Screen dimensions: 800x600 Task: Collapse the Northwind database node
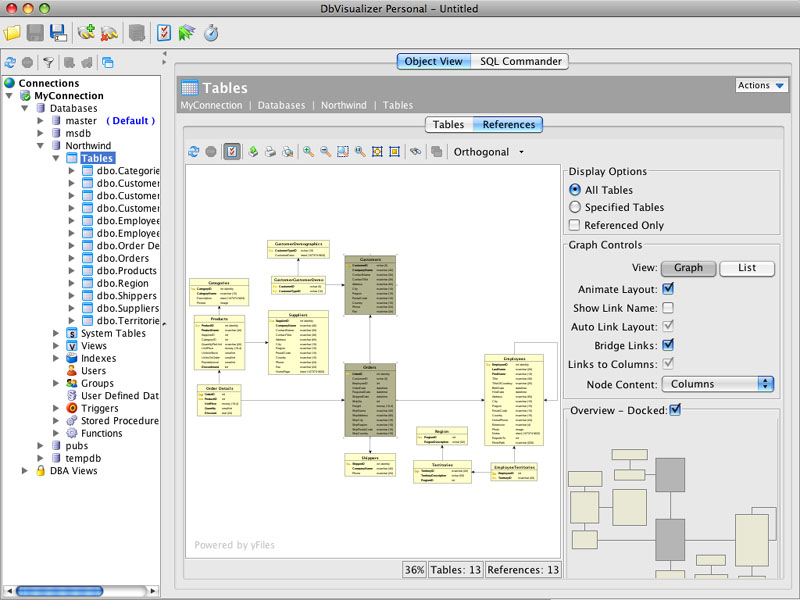(40, 145)
